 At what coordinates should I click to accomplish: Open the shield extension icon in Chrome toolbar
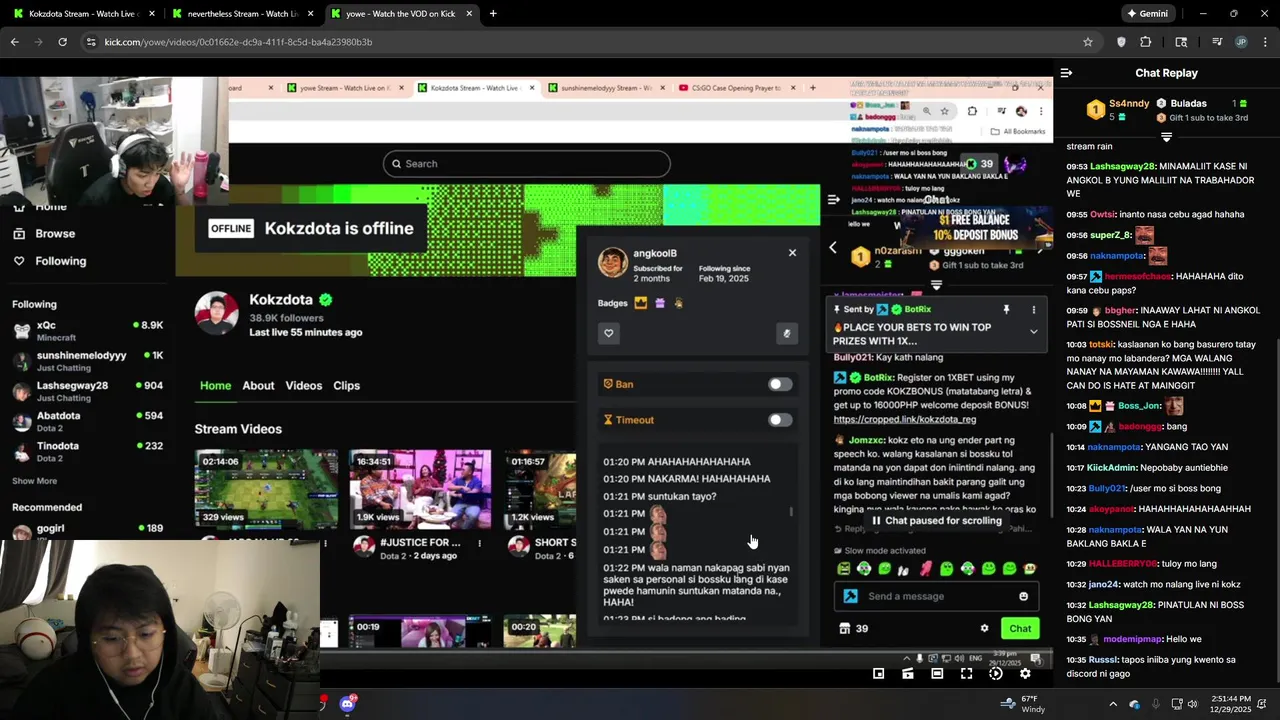click(x=1121, y=42)
